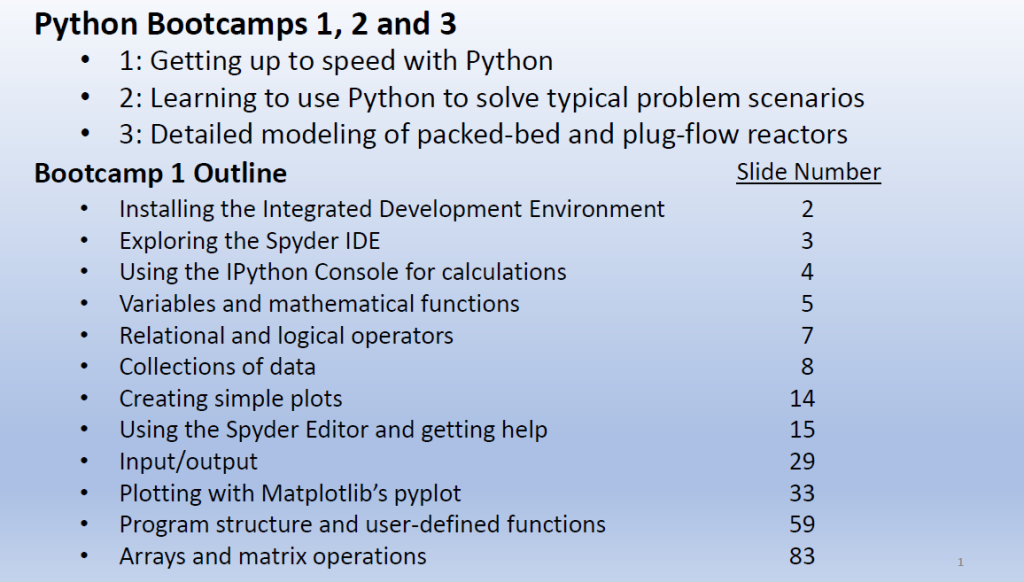Click "Using the Spyder Editor and getting help"

[333, 430]
